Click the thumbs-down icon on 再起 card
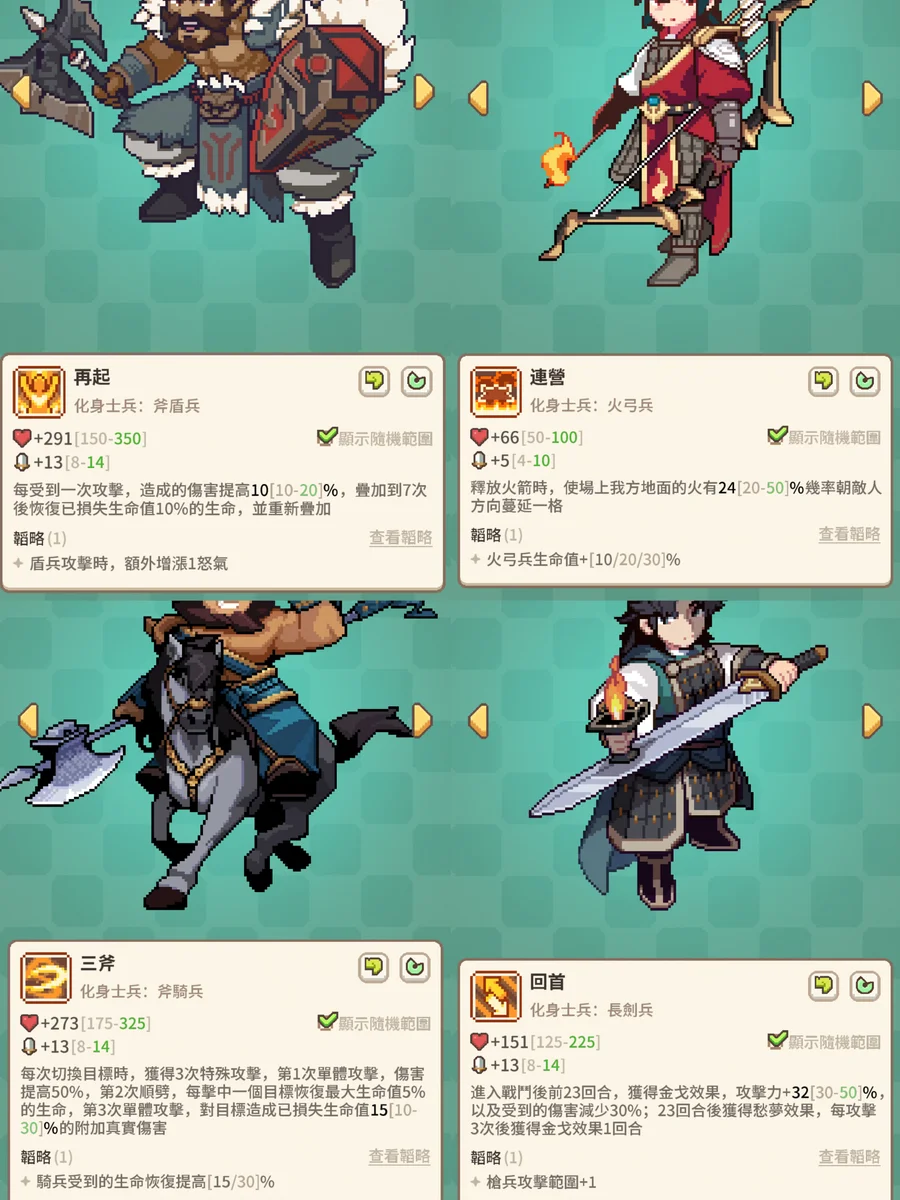The width and height of the screenshot is (900, 1200). tap(374, 381)
